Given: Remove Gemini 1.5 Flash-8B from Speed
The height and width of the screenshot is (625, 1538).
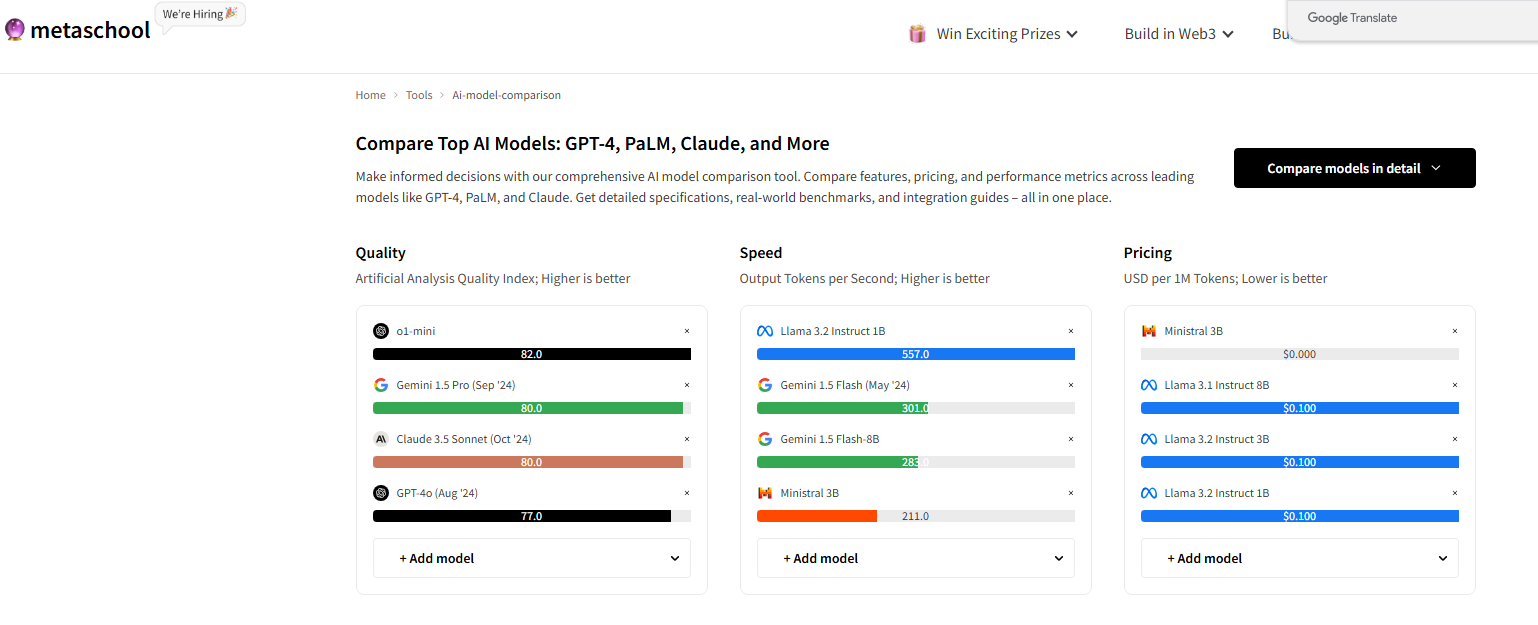Looking at the screenshot, I should tap(1071, 439).
